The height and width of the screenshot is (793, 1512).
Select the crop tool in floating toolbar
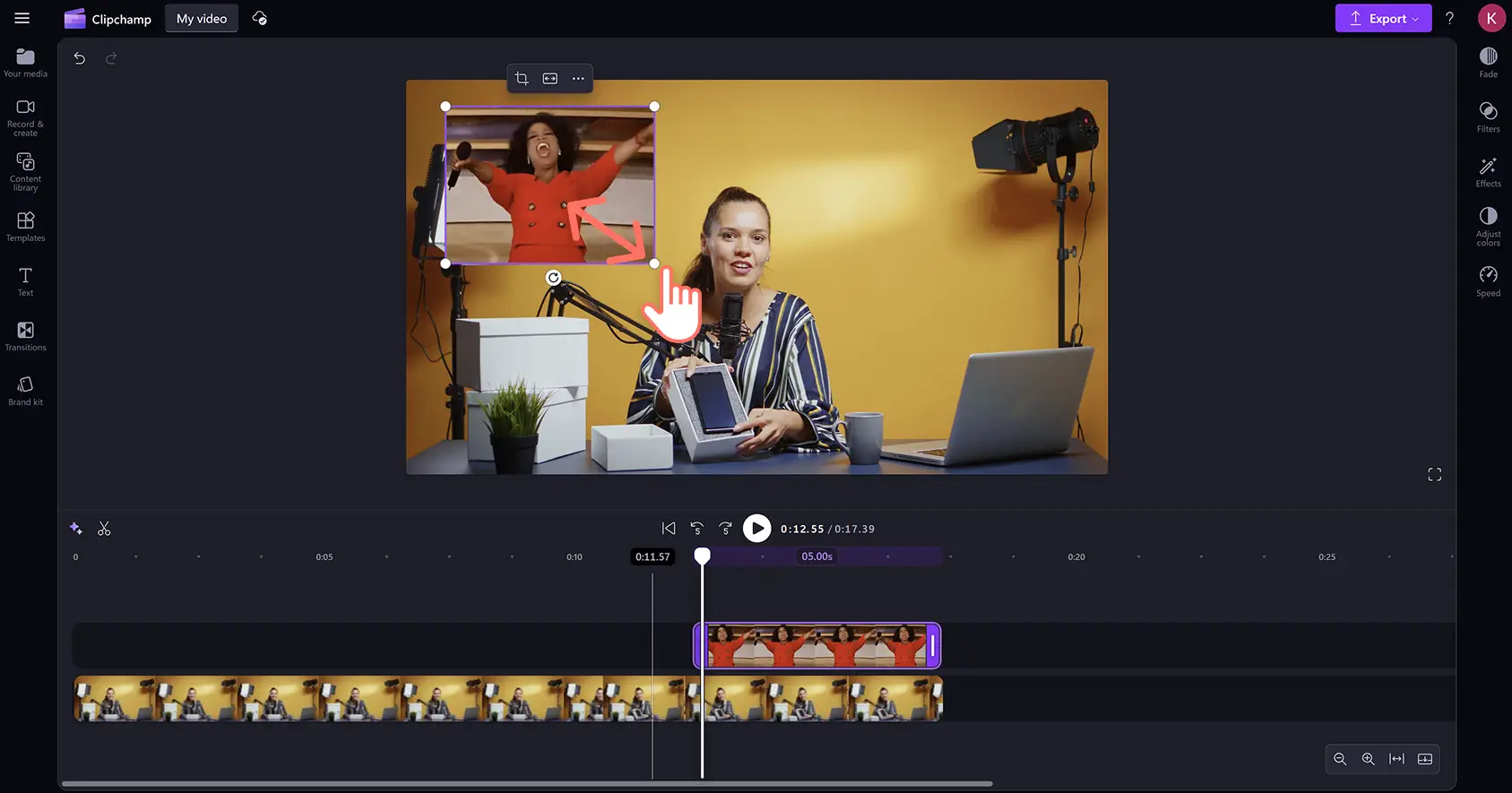coord(522,79)
